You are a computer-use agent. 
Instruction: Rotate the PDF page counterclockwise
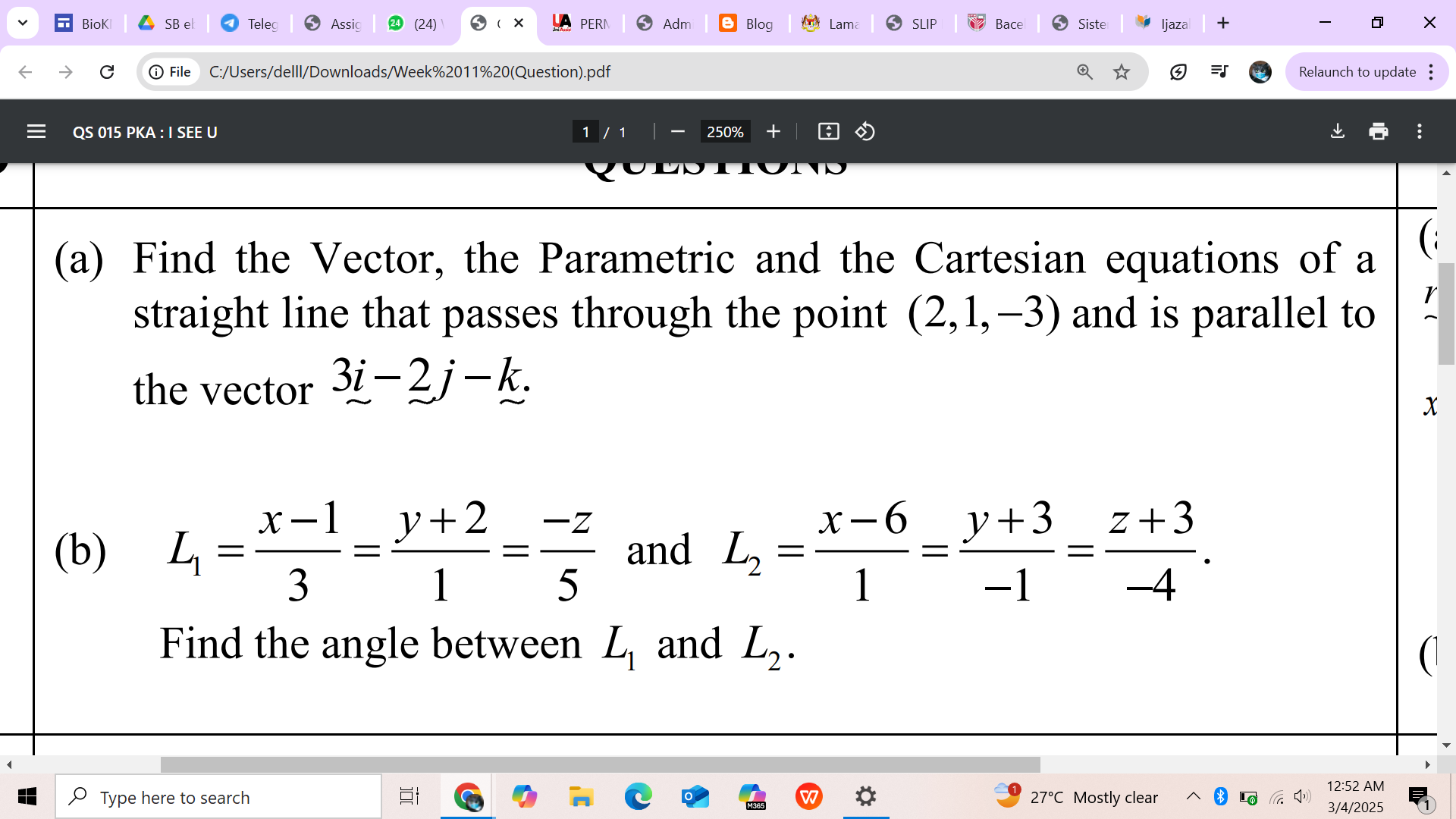pos(864,131)
